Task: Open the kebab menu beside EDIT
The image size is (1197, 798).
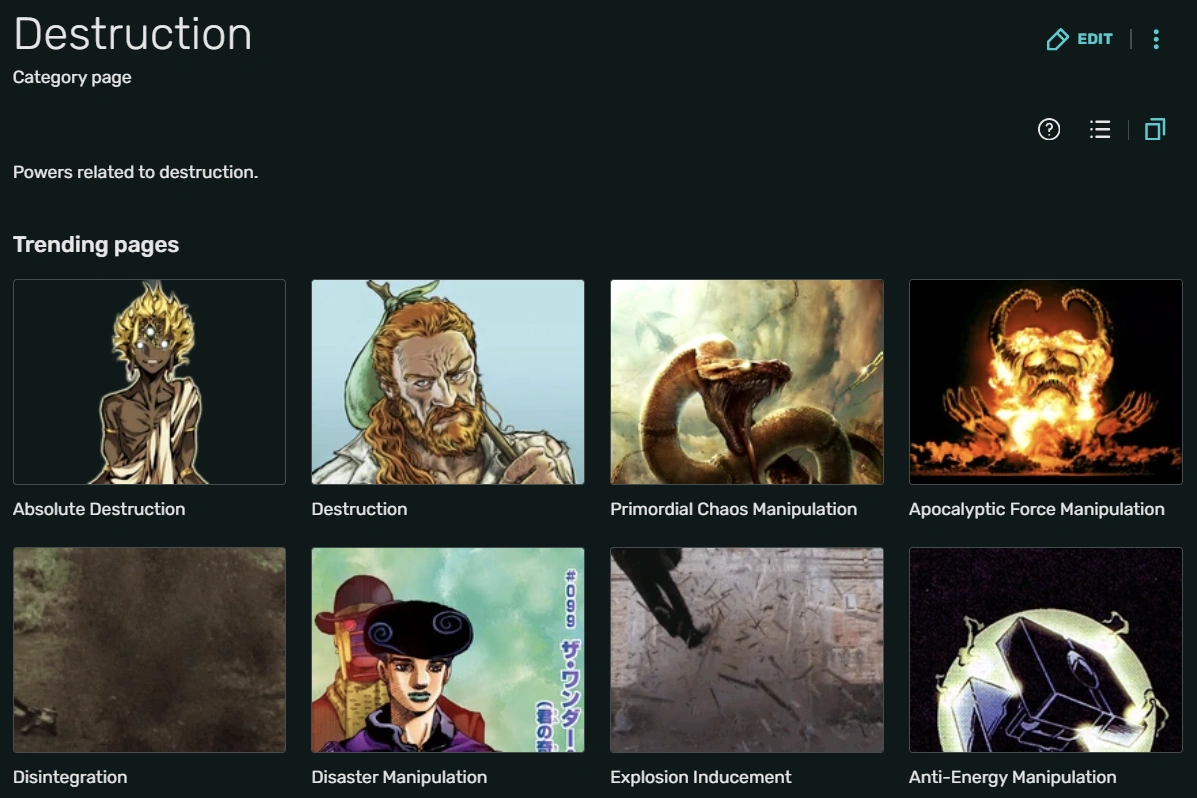Action: click(1155, 38)
